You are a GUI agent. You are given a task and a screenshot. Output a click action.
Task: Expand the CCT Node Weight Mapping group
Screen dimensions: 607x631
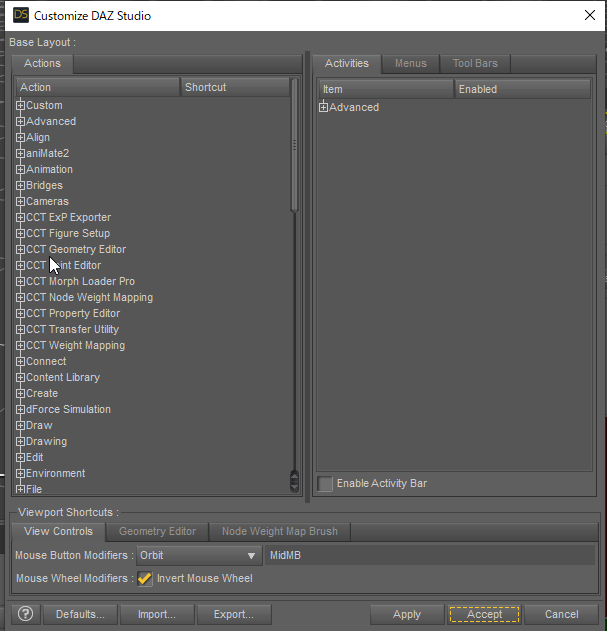(20, 297)
